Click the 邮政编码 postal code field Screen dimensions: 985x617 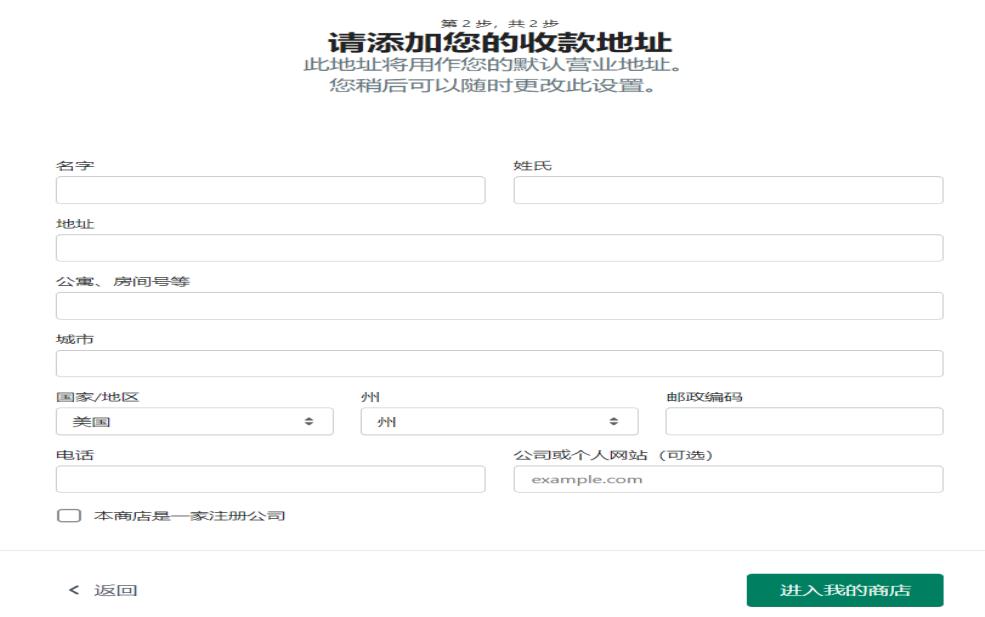804,422
